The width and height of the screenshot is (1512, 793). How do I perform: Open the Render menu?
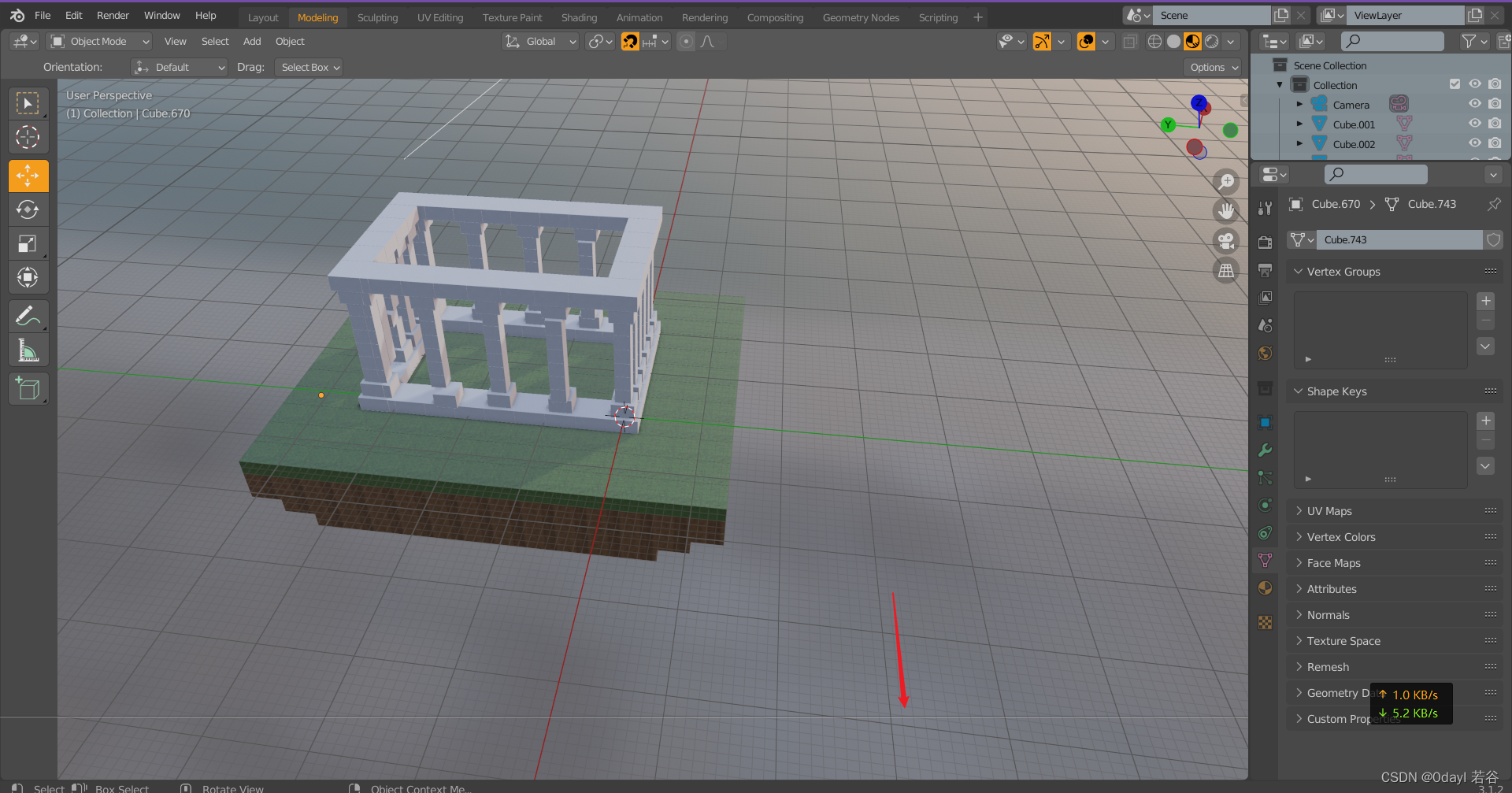(113, 15)
